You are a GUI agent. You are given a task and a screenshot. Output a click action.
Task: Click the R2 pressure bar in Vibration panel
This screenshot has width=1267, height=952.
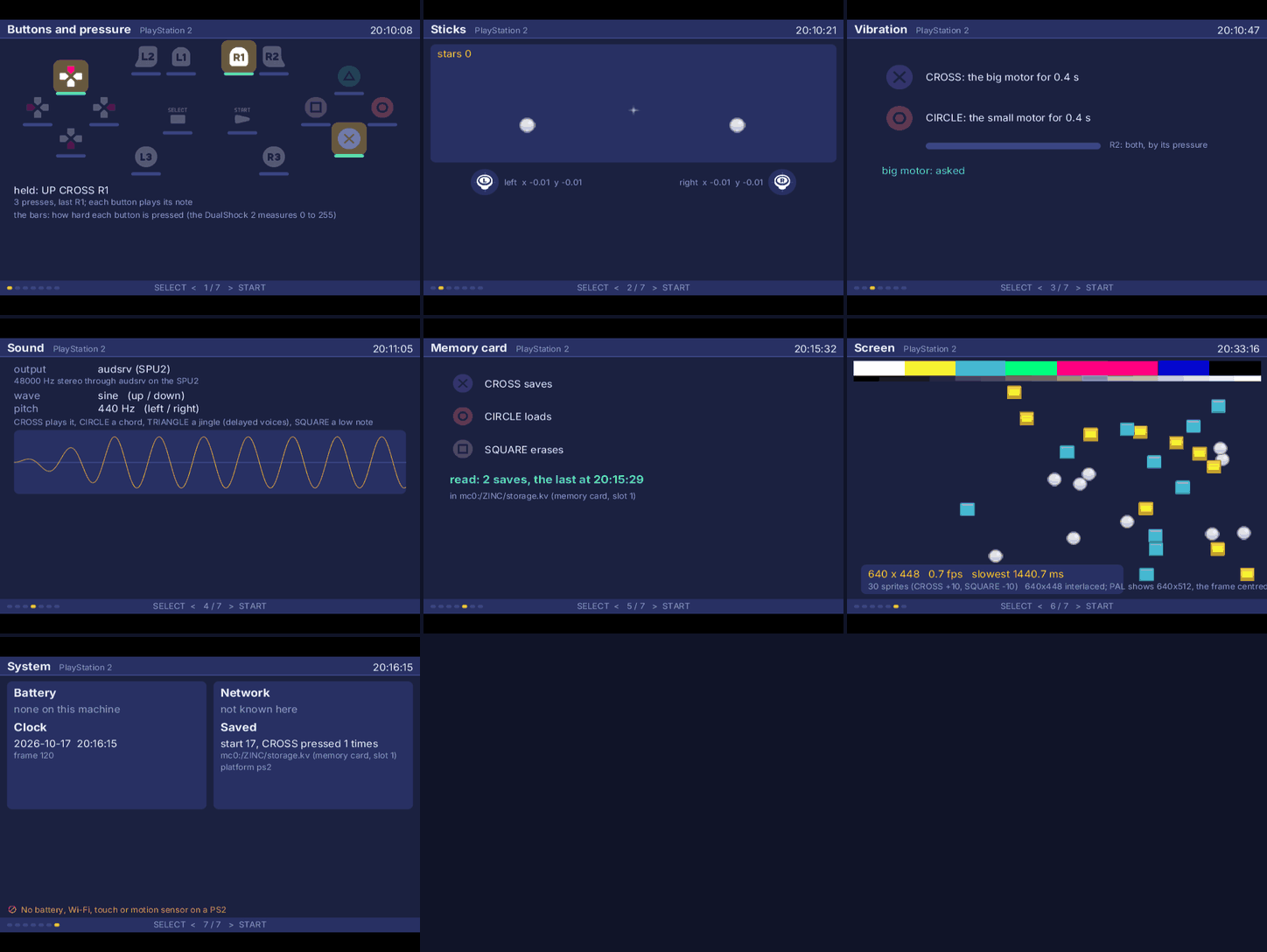point(1013,146)
